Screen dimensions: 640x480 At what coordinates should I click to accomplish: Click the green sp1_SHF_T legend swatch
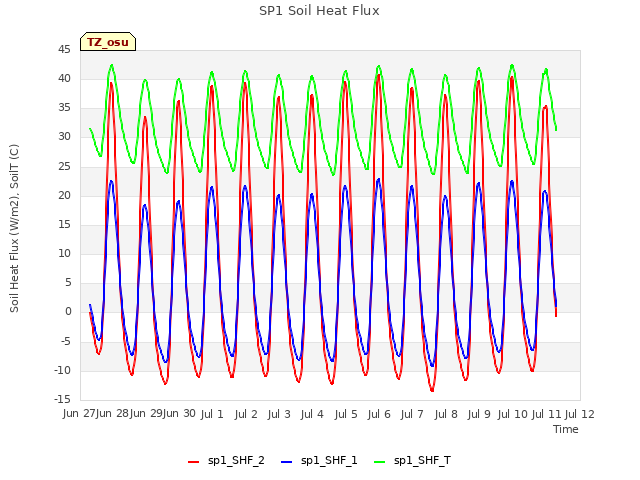point(380,462)
